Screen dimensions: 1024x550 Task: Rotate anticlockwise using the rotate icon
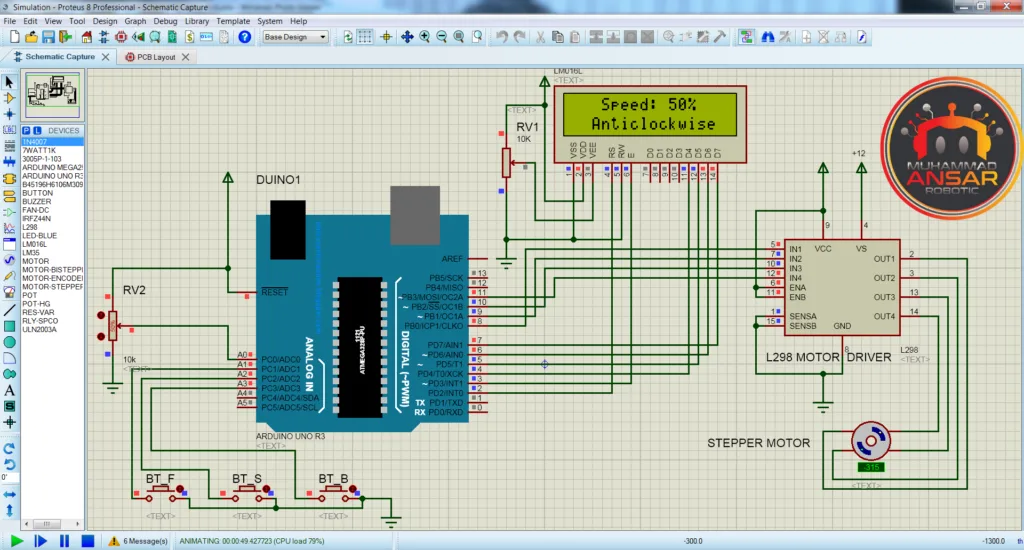click(x=8, y=464)
